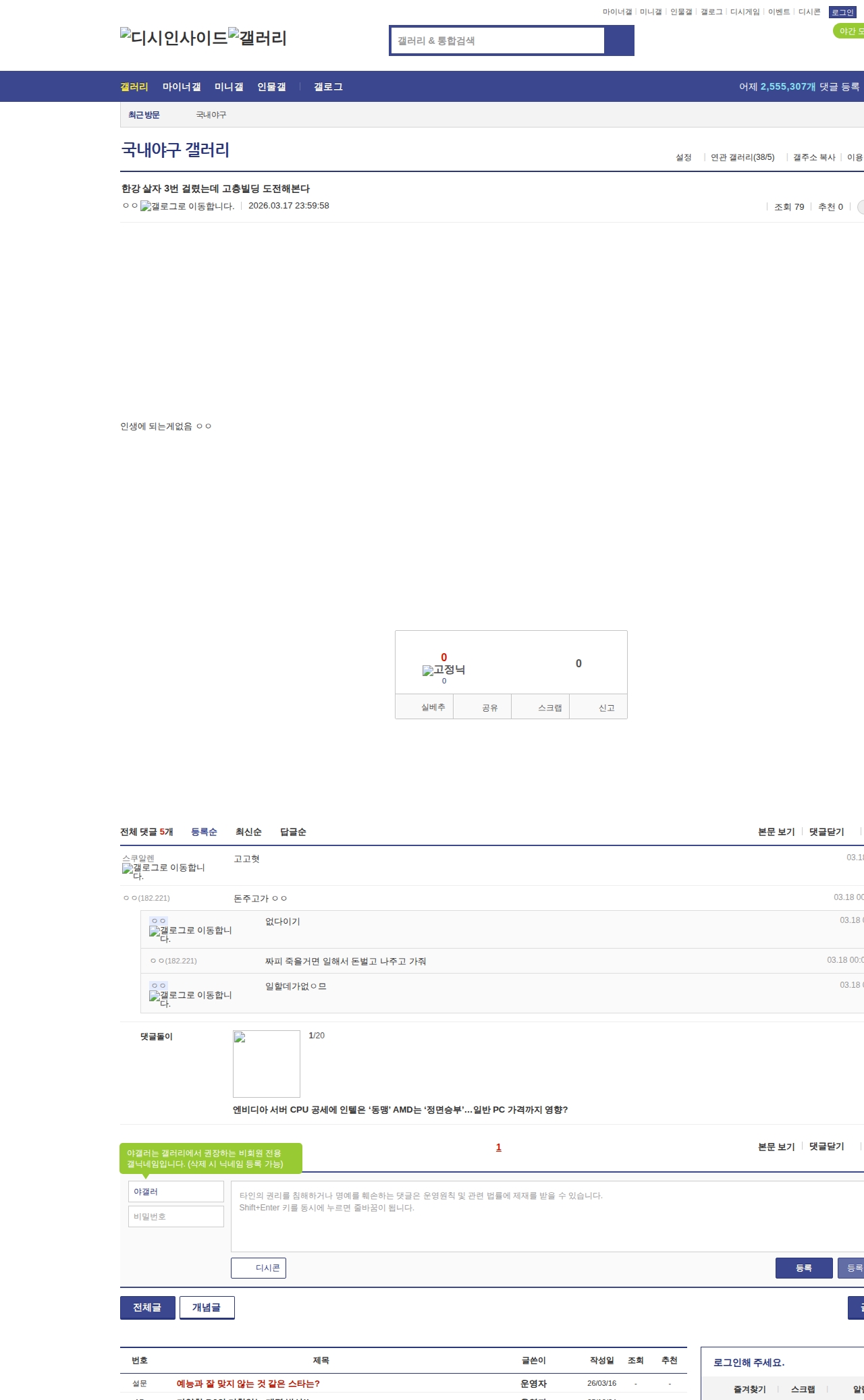Click the dark blue 등록 submit button
The height and width of the screenshot is (1400, 864).
[x=804, y=1268]
